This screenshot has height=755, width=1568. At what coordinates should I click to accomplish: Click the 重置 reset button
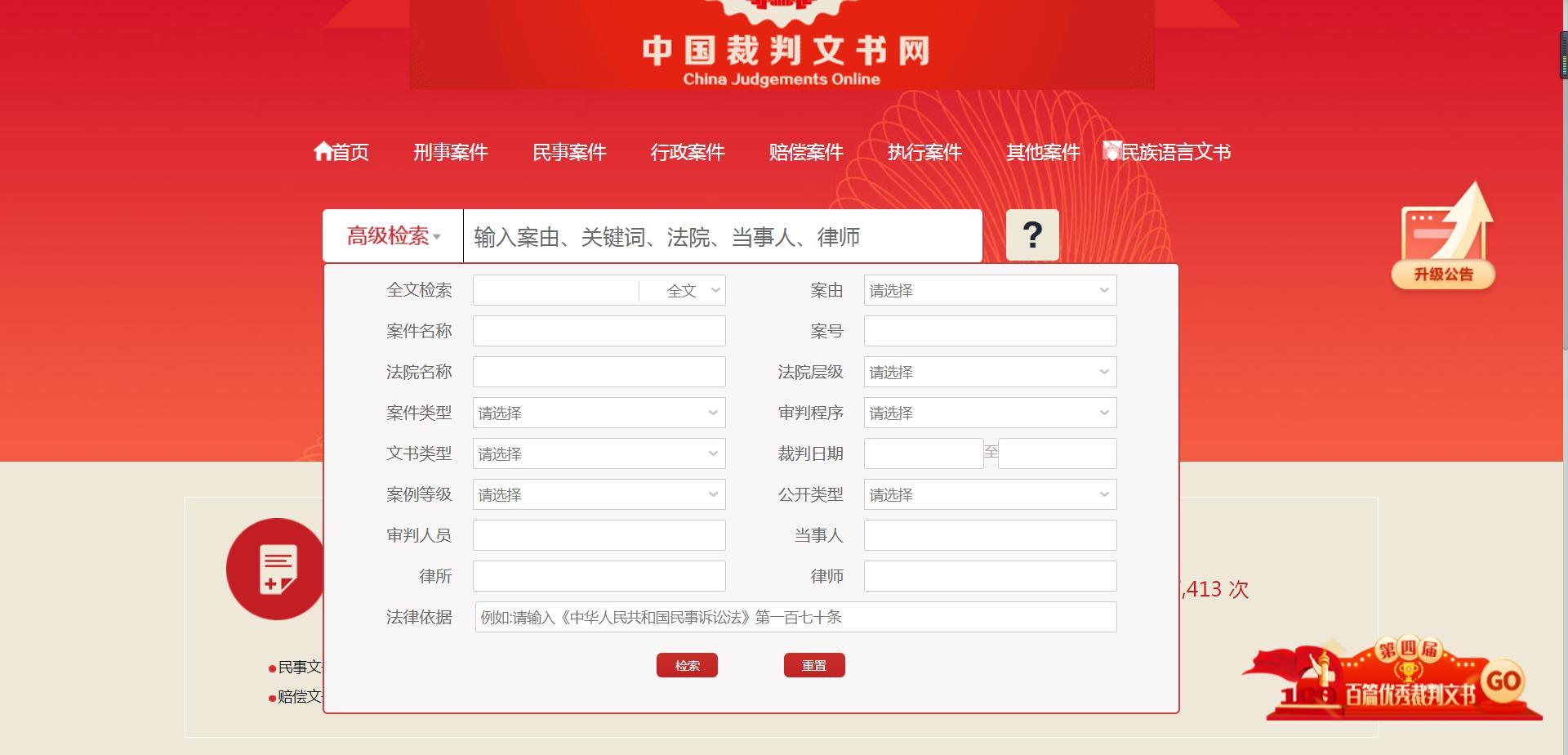814,664
